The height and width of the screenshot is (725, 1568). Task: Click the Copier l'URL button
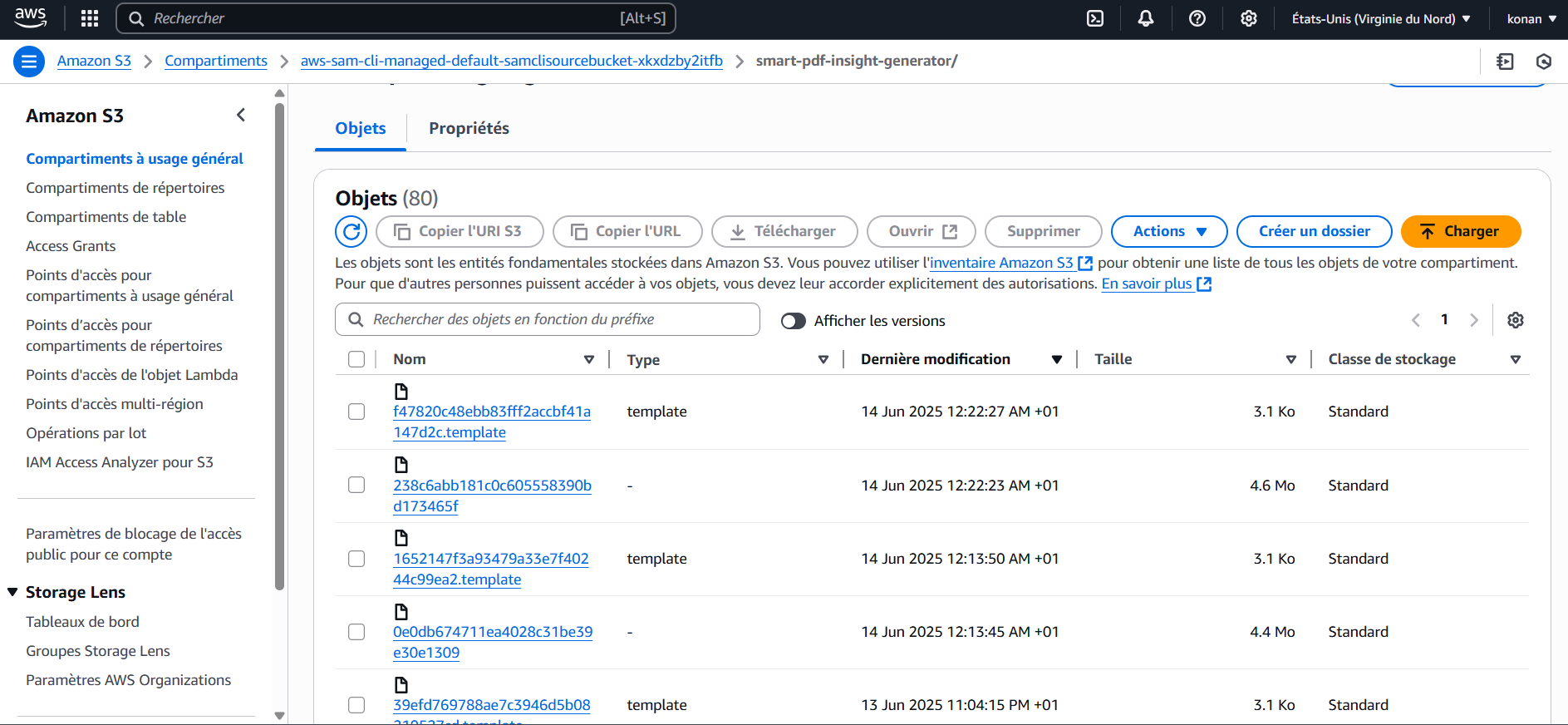click(627, 231)
